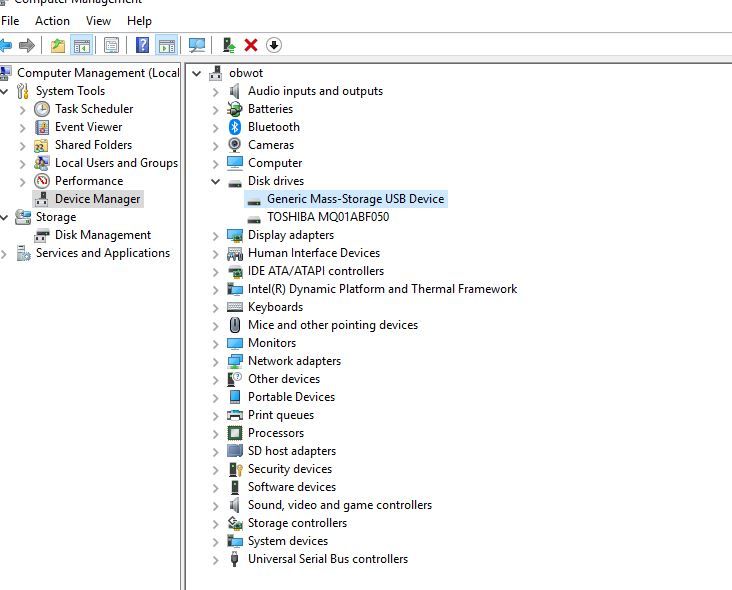The width and height of the screenshot is (732, 590).
Task: Open the View menu
Action: pos(98,20)
